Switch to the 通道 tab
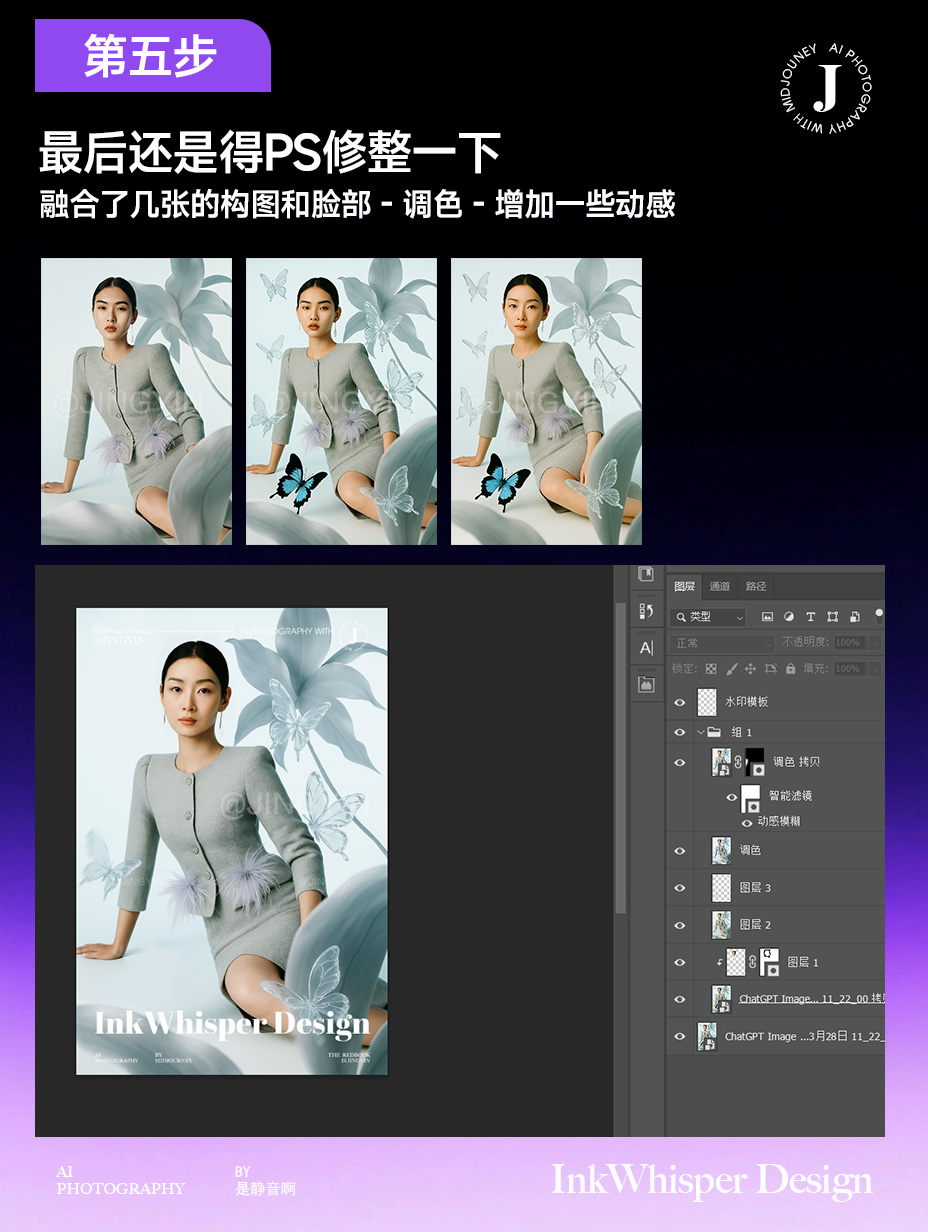928x1232 pixels. tap(721, 586)
